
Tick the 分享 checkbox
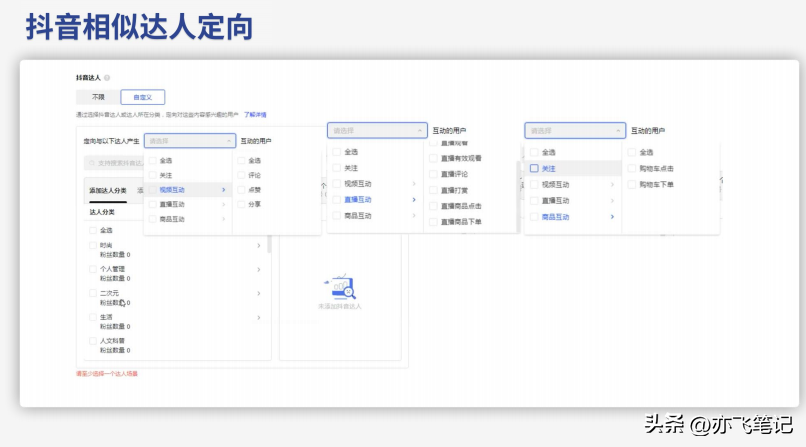click(241, 204)
